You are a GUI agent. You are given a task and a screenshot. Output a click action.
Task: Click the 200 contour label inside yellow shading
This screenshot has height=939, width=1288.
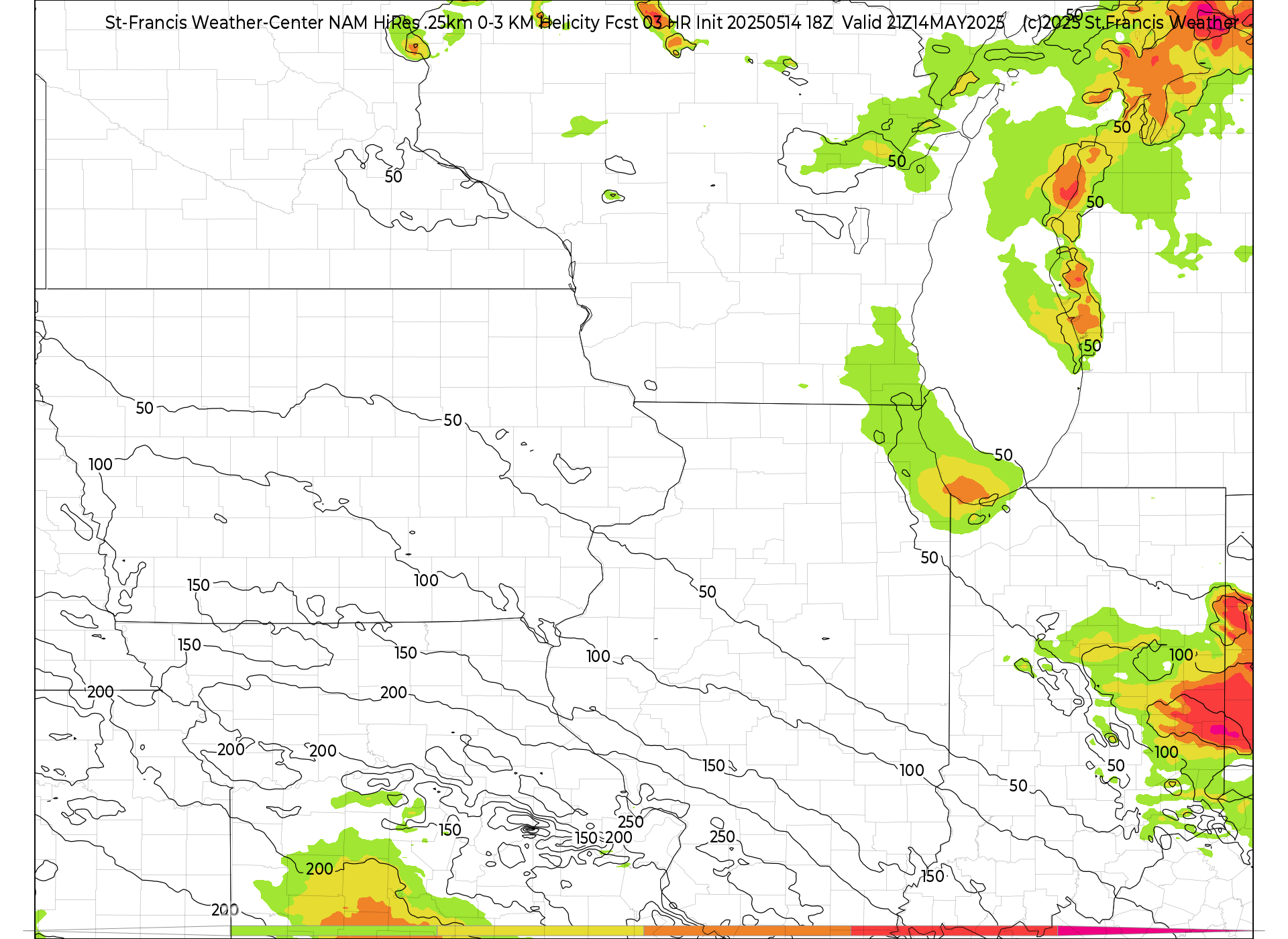(319, 869)
